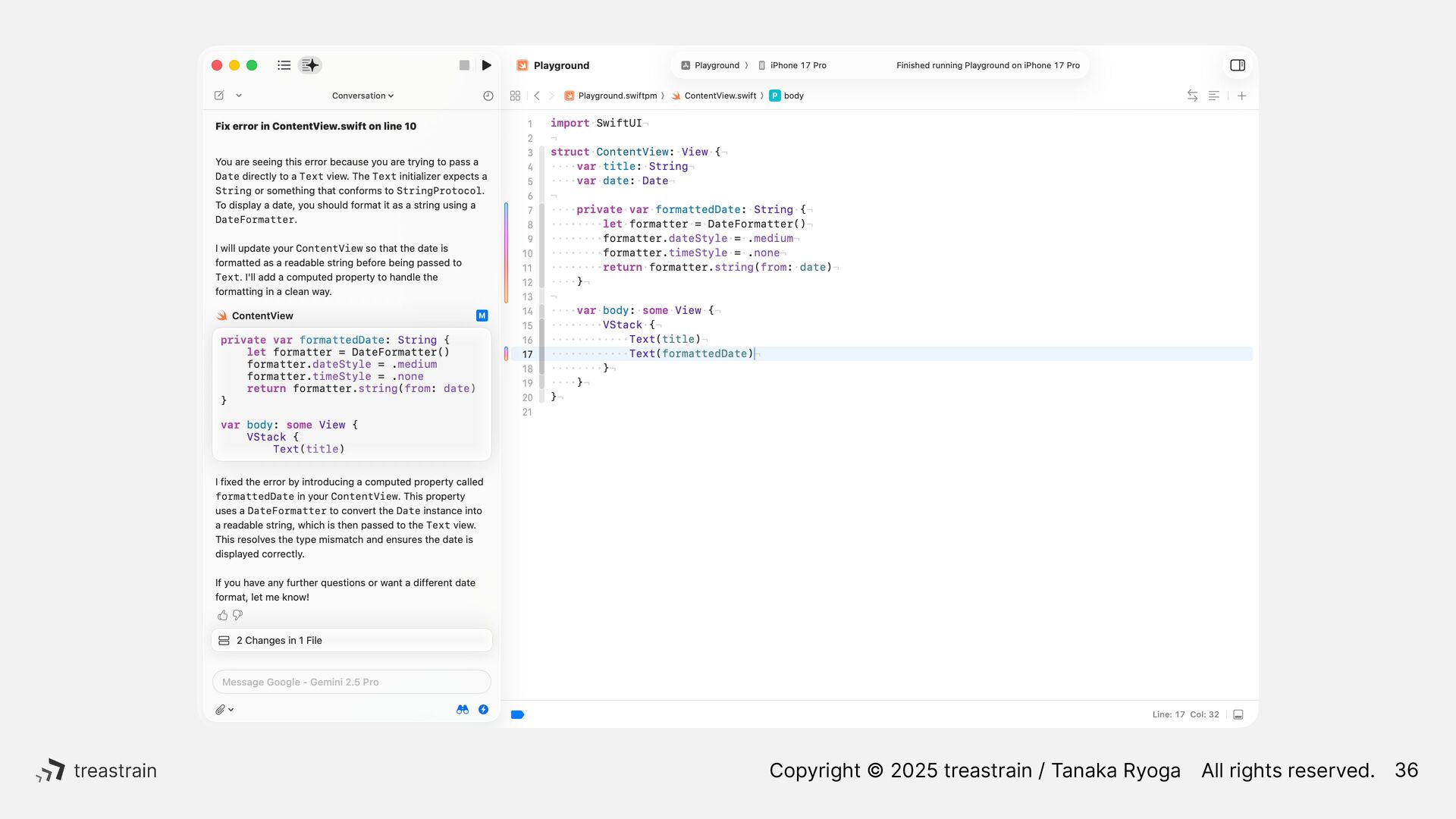Show conversation history clock icon
This screenshot has width=1456, height=819.
coord(488,96)
